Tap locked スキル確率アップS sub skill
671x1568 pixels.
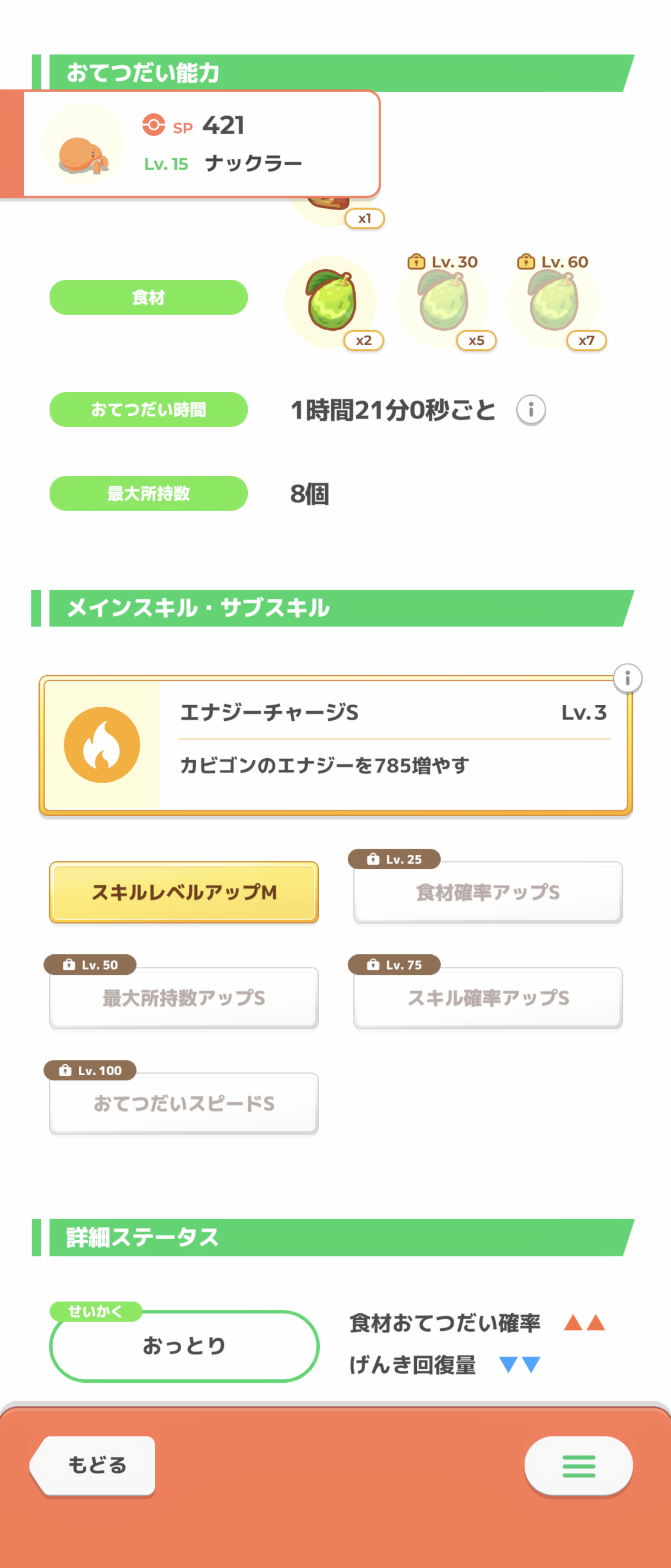(x=487, y=998)
